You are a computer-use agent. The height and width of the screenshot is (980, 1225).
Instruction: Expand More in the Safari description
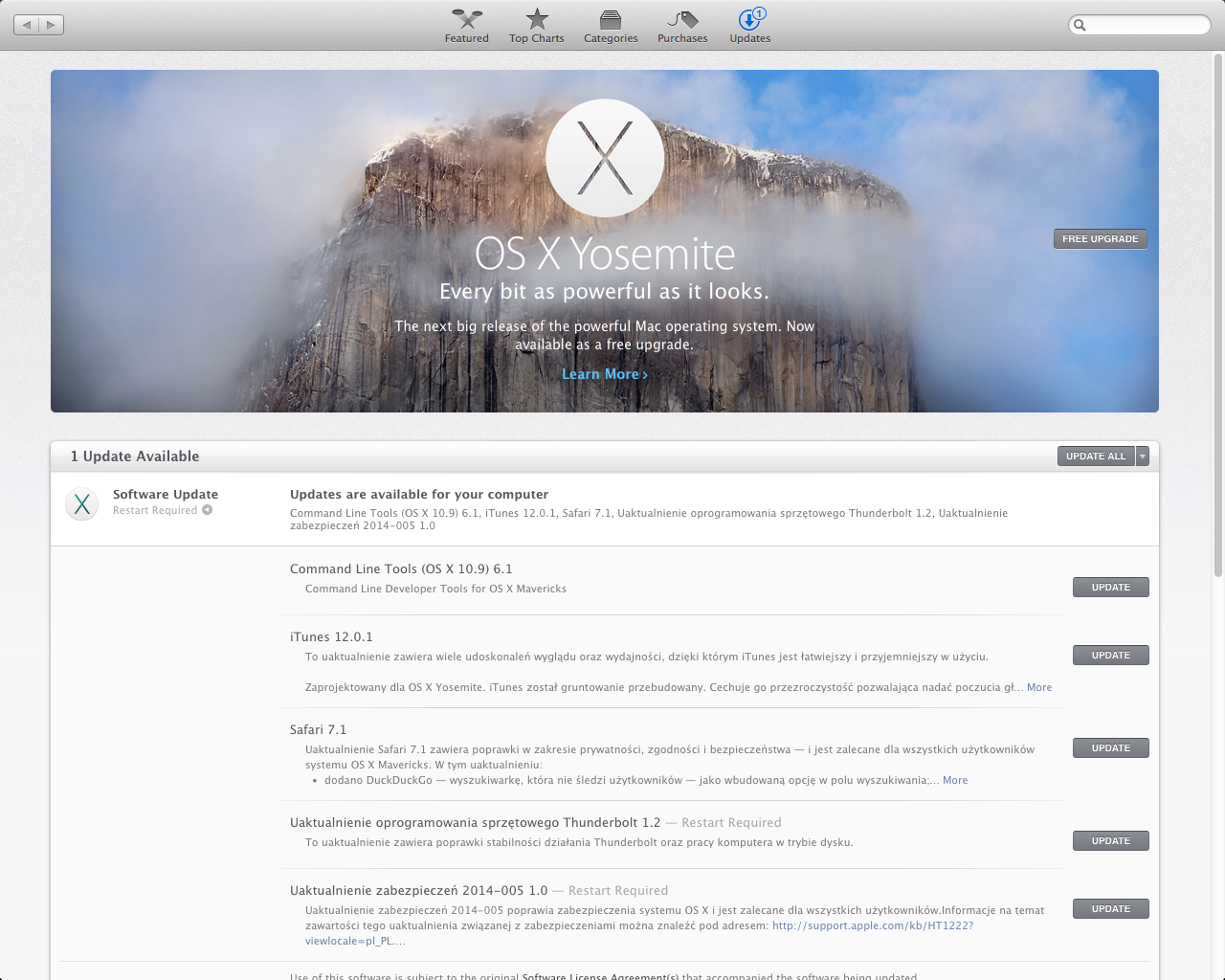[x=955, y=780]
